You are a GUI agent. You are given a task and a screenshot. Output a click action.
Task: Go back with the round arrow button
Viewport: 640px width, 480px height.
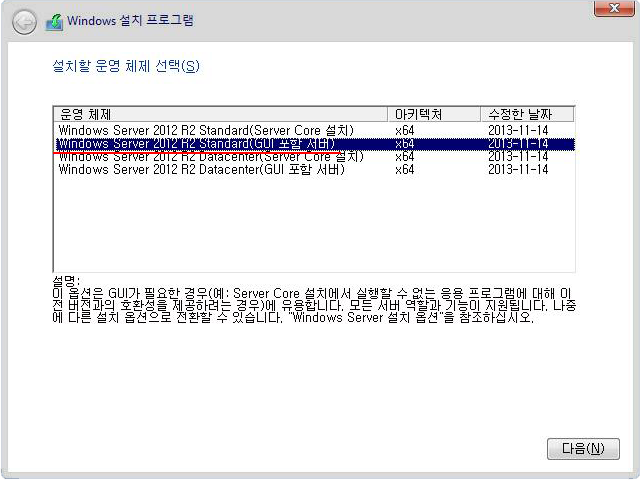(24, 22)
